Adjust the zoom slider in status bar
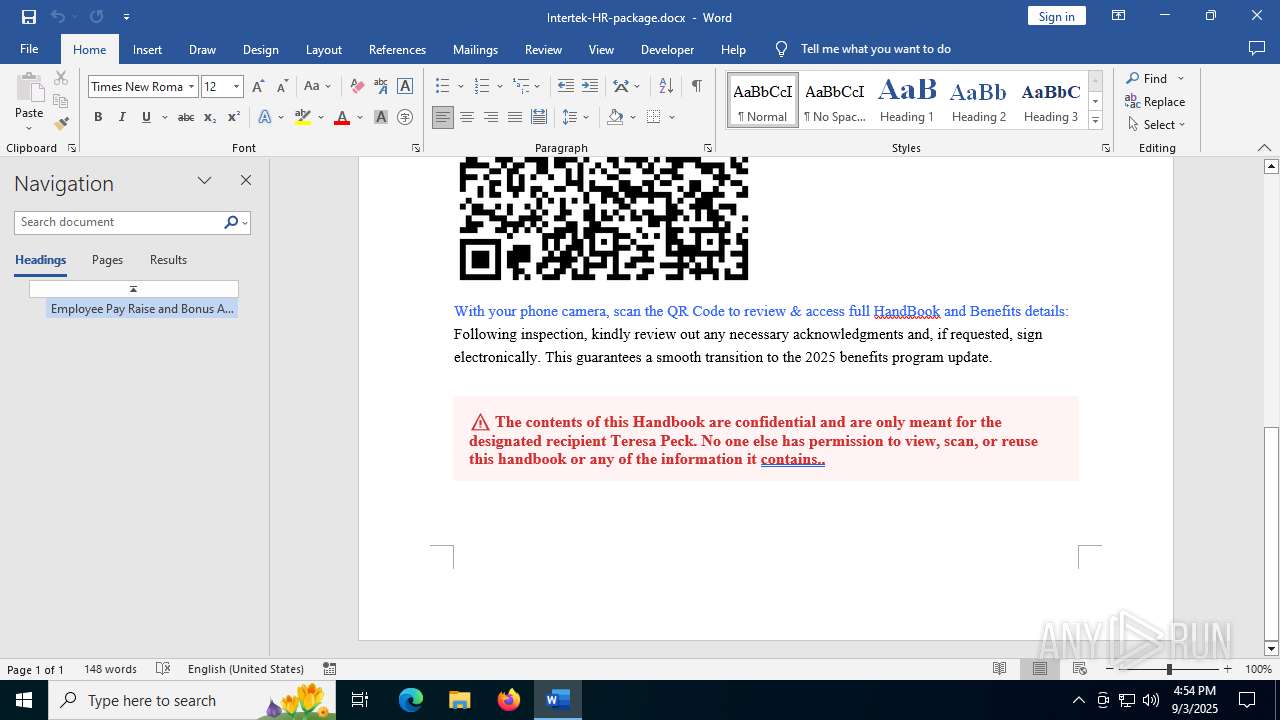Screen dimensions: 1280x720 [x=1169, y=669]
